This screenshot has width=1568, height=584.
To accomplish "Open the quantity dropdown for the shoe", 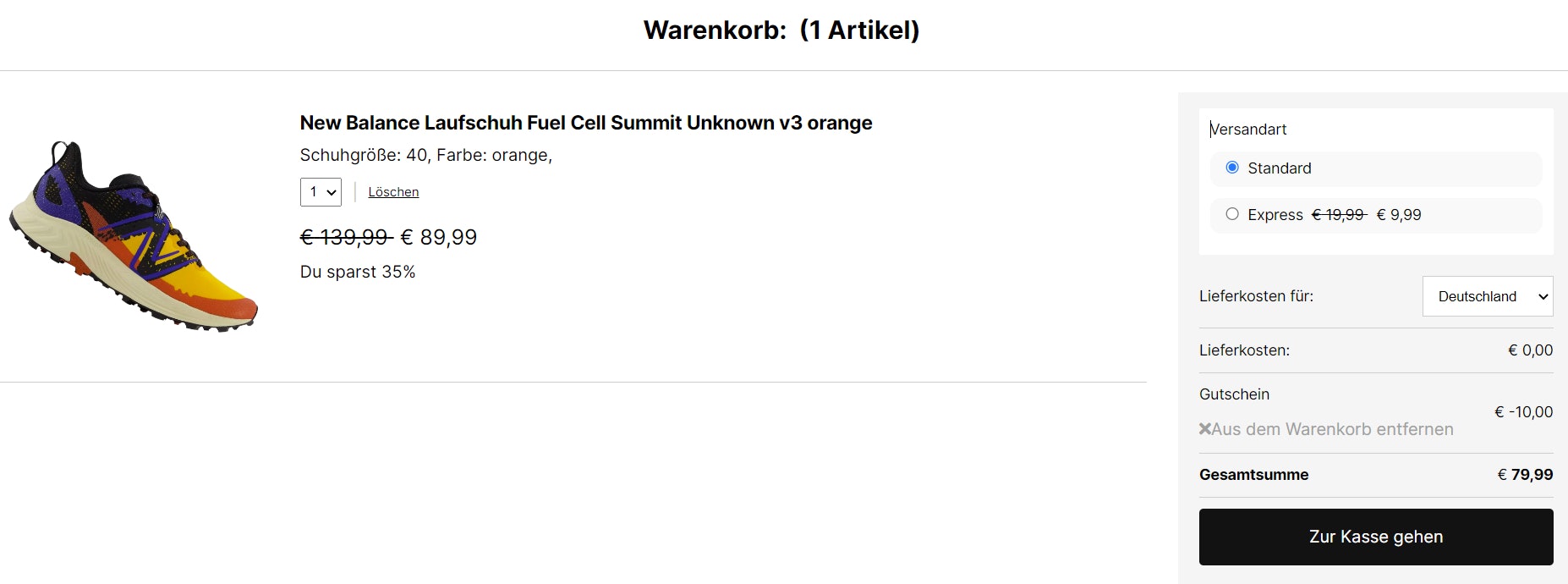I will tap(321, 192).
